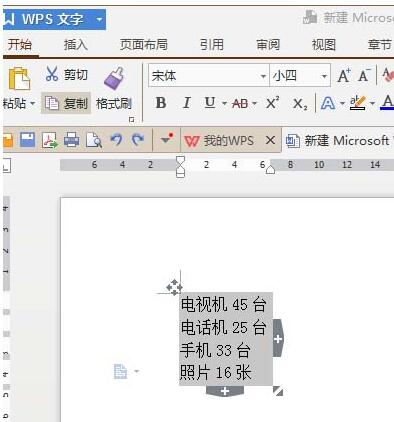Image resolution: width=394 pixels, height=422 pixels.
Task: Click the table move handle cross icon
Action: (174, 287)
